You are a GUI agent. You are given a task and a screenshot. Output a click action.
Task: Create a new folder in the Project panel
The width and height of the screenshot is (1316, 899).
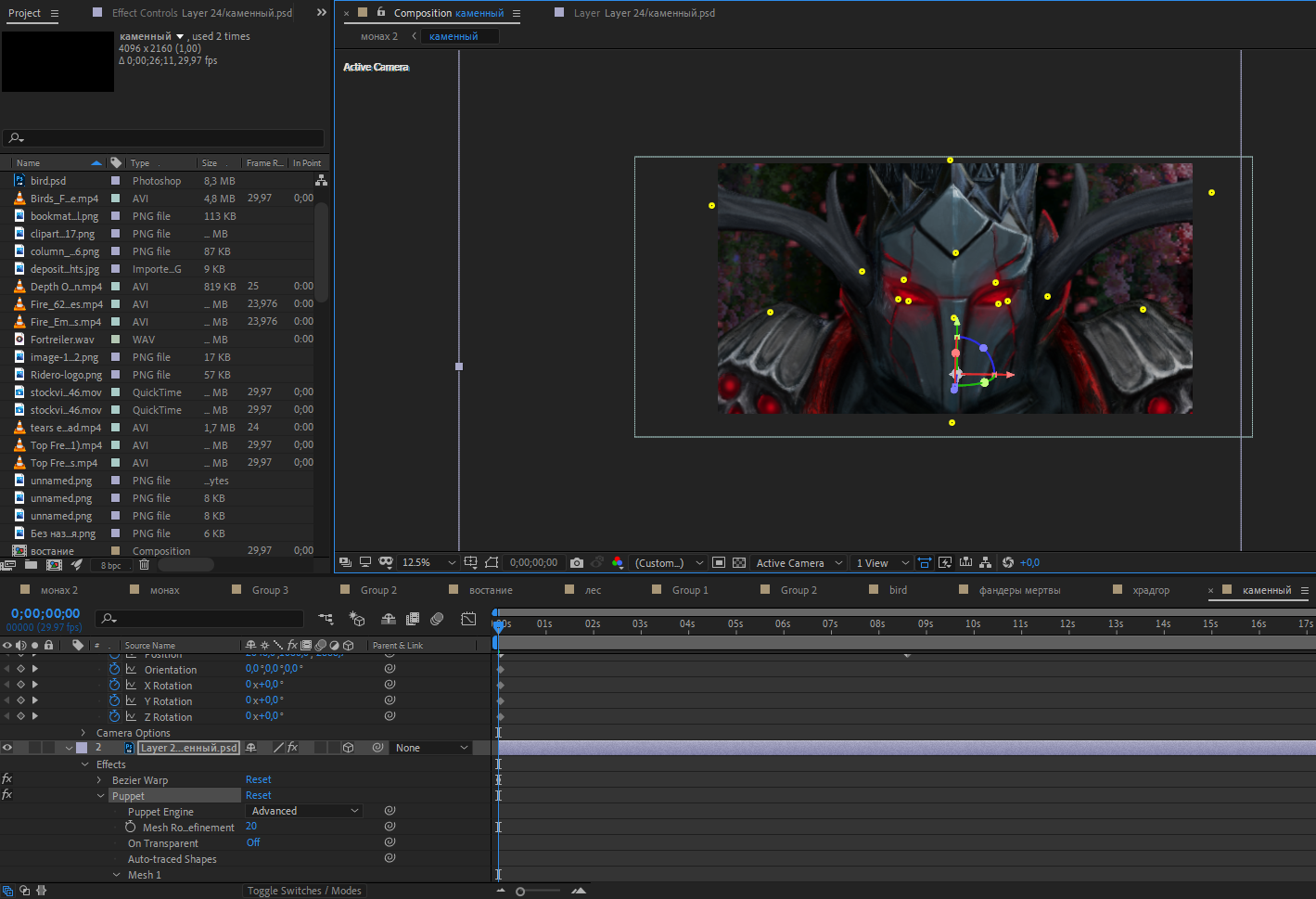[32, 564]
